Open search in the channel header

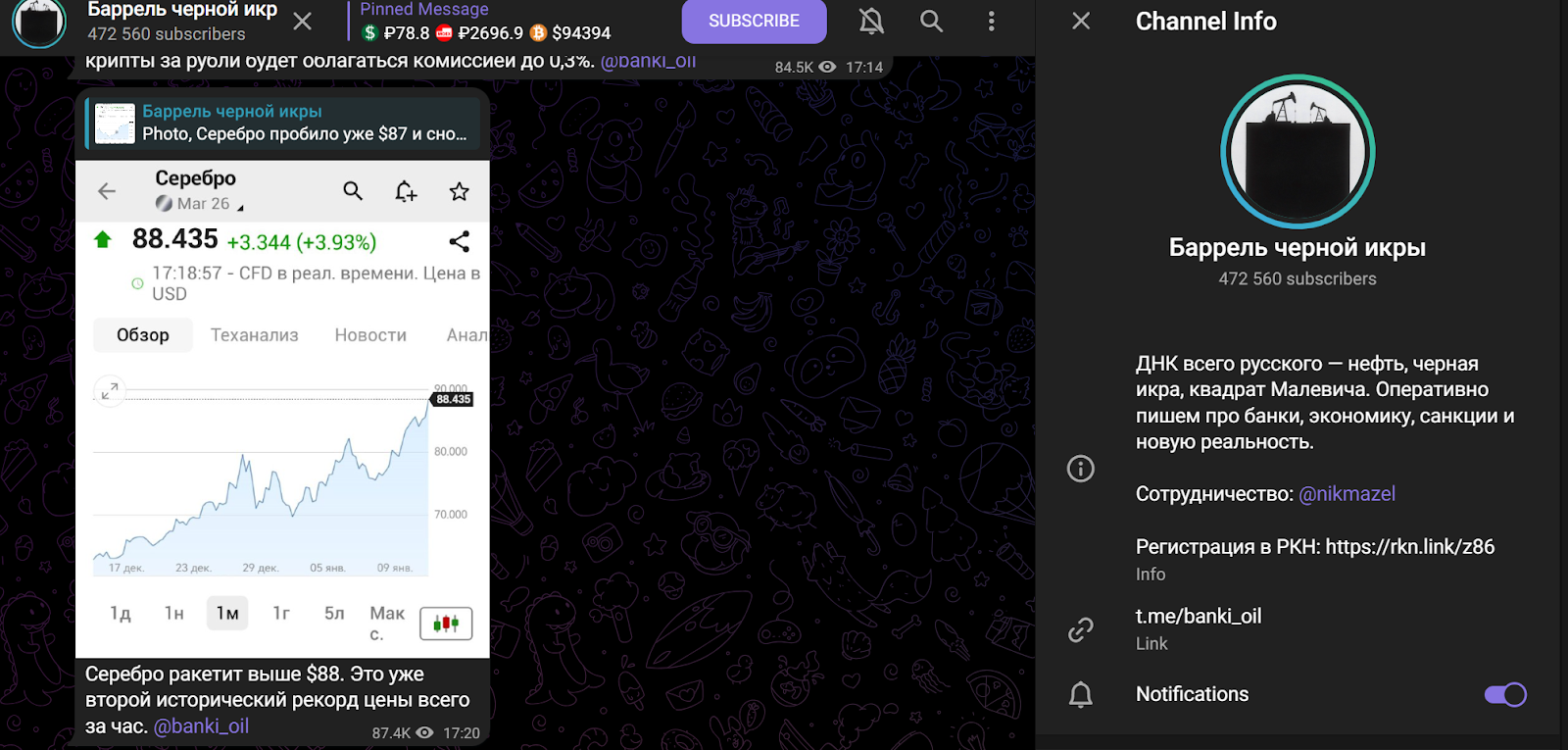931,21
